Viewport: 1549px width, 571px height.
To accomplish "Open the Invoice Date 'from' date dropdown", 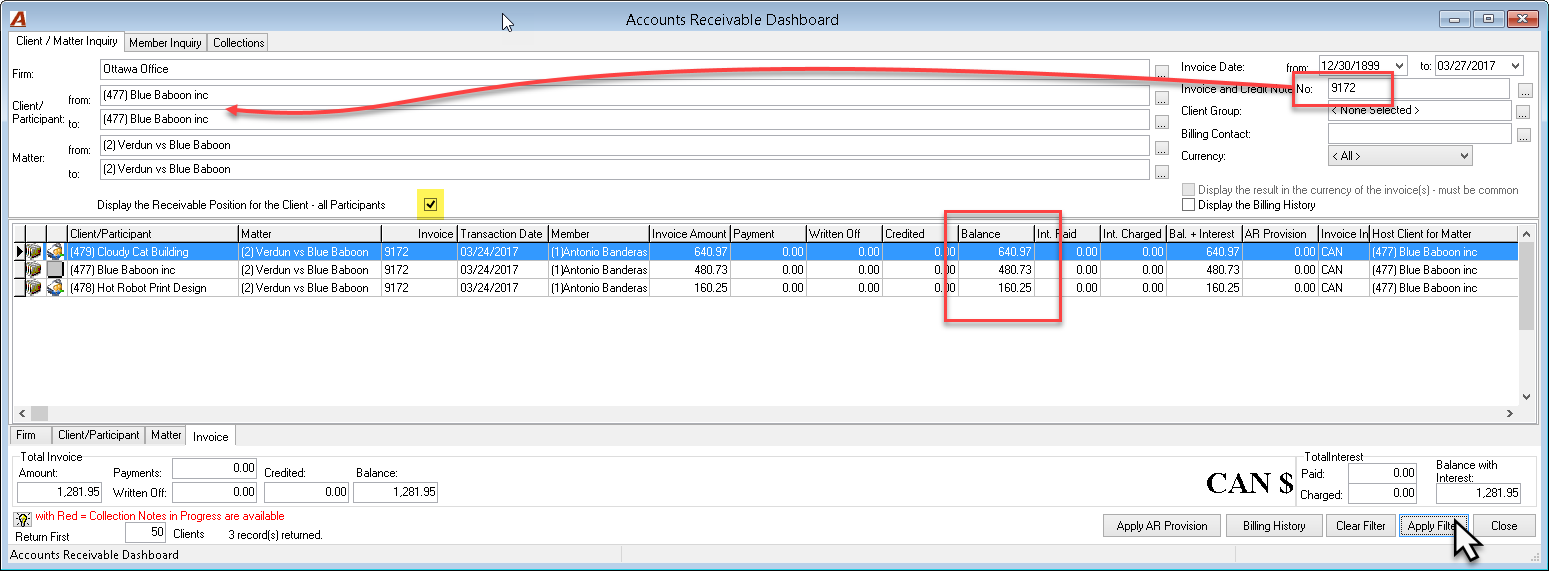I will coord(1399,65).
